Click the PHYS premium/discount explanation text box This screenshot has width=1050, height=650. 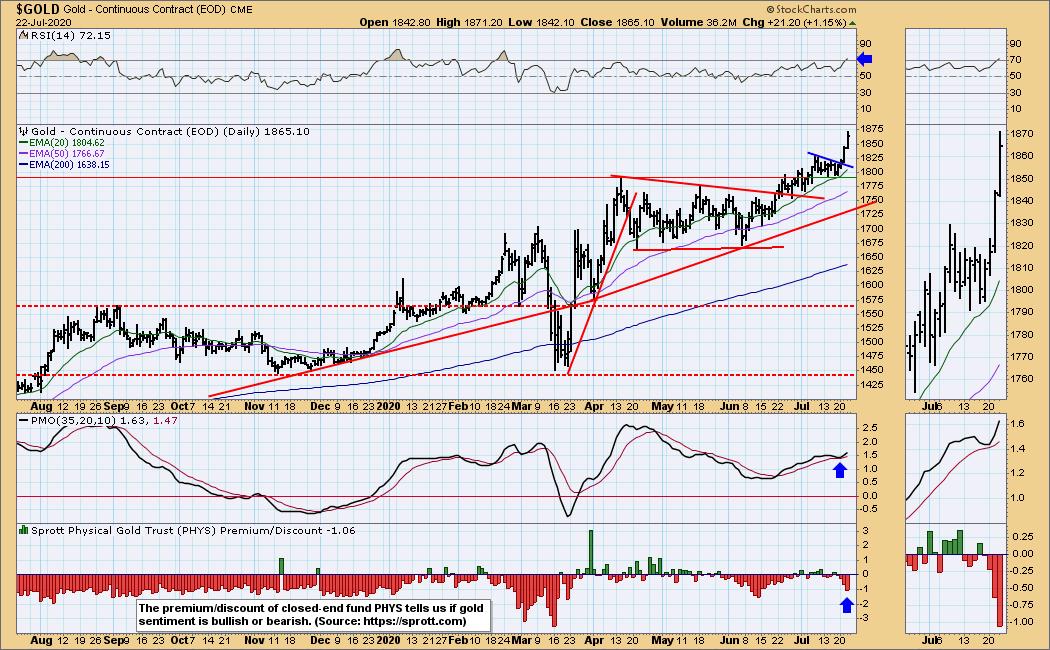tap(313, 615)
